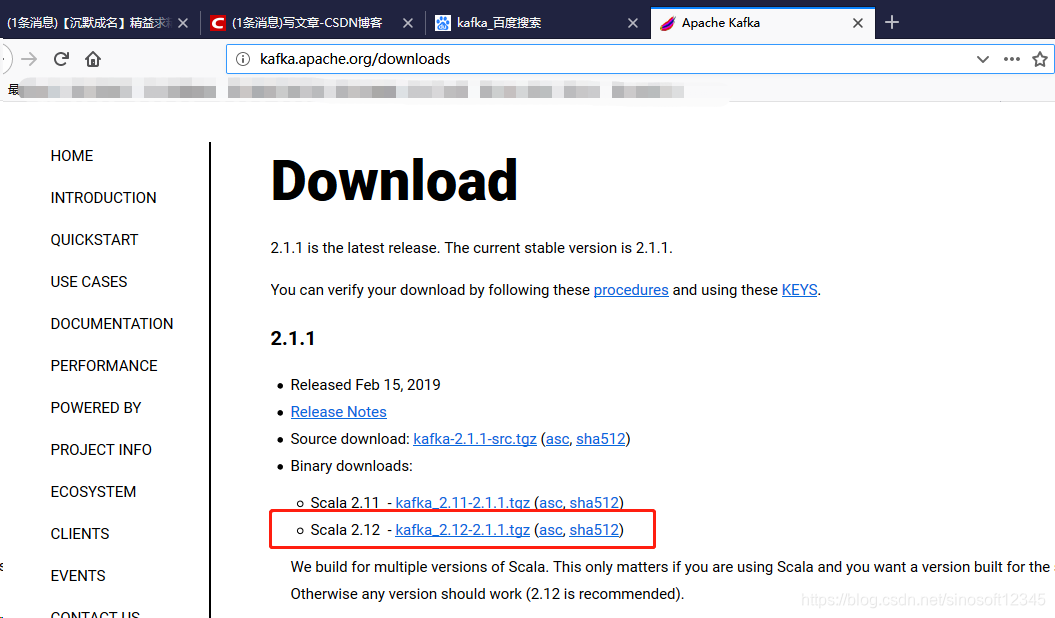Open asc link for Scala 2.12

click(x=550, y=531)
